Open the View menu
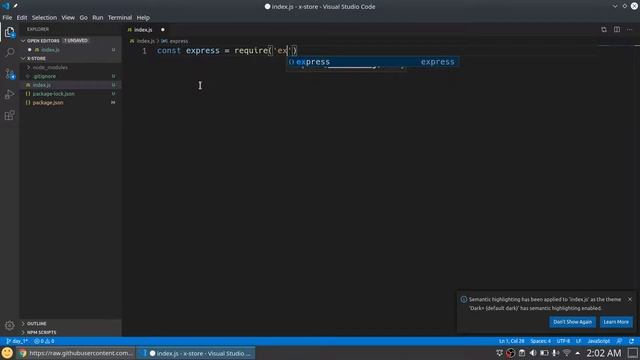The image size is (640, 360). pos(68,18)
